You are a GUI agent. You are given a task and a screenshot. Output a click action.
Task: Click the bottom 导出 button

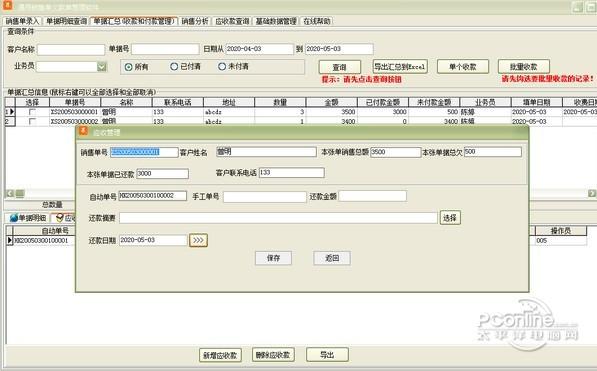pos(327,355)
